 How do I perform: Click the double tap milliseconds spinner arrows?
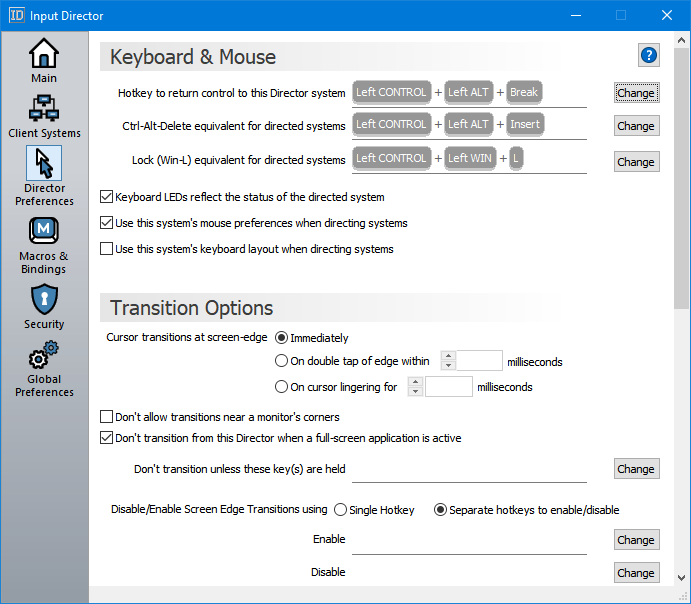click(x=448, y=361)
